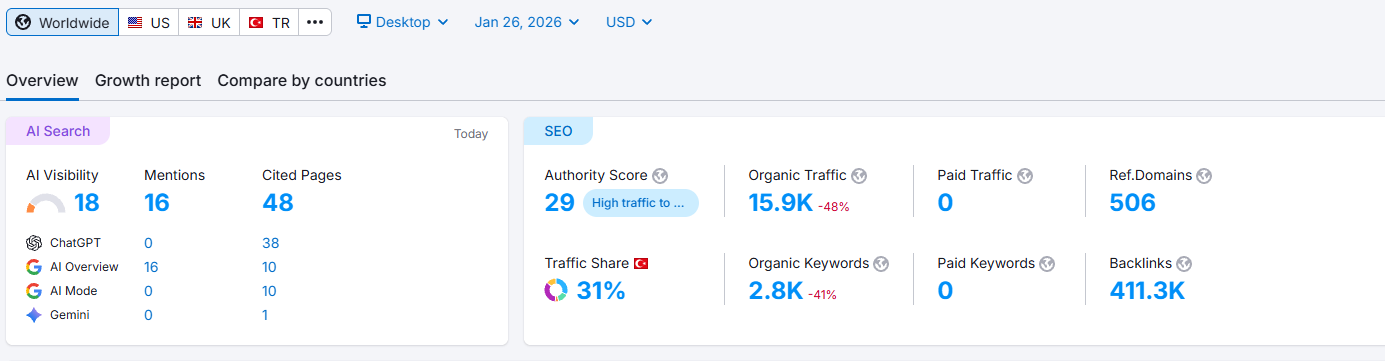Viewport: 1385px width, 361px height.
Task: Switch database to TR
Action: [270, 22]
